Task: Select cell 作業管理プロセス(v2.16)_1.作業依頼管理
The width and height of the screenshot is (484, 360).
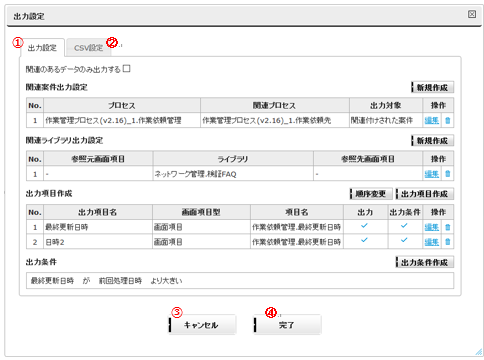Action: pos(122,120)
